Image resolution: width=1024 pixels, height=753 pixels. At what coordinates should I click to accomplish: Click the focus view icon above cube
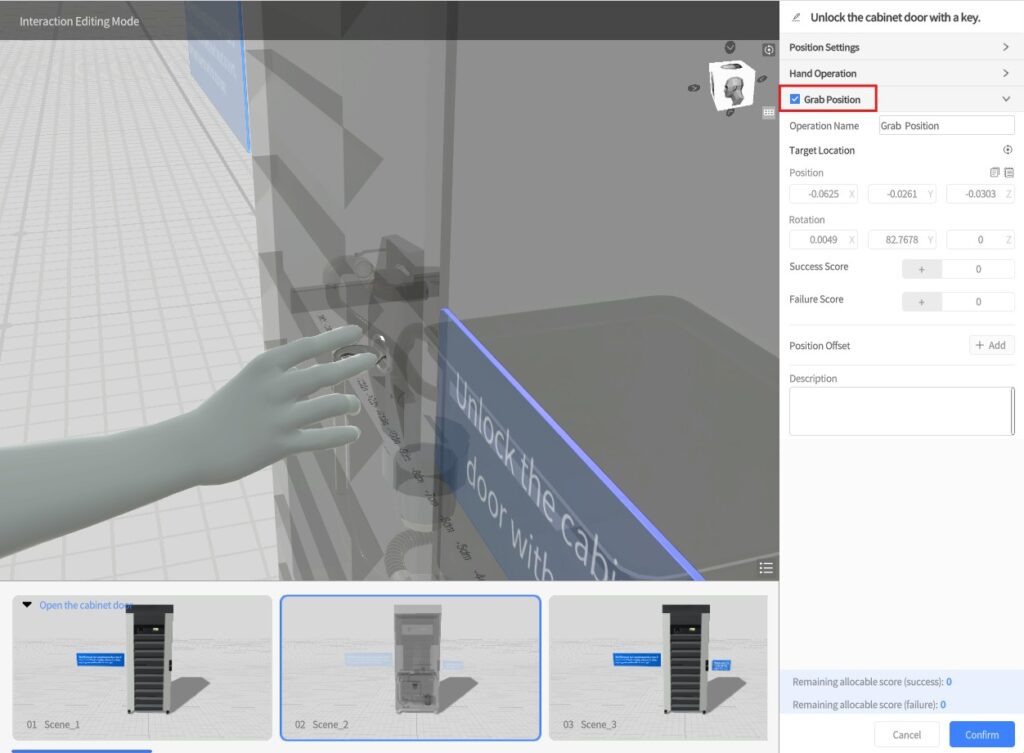pos(768,50)
